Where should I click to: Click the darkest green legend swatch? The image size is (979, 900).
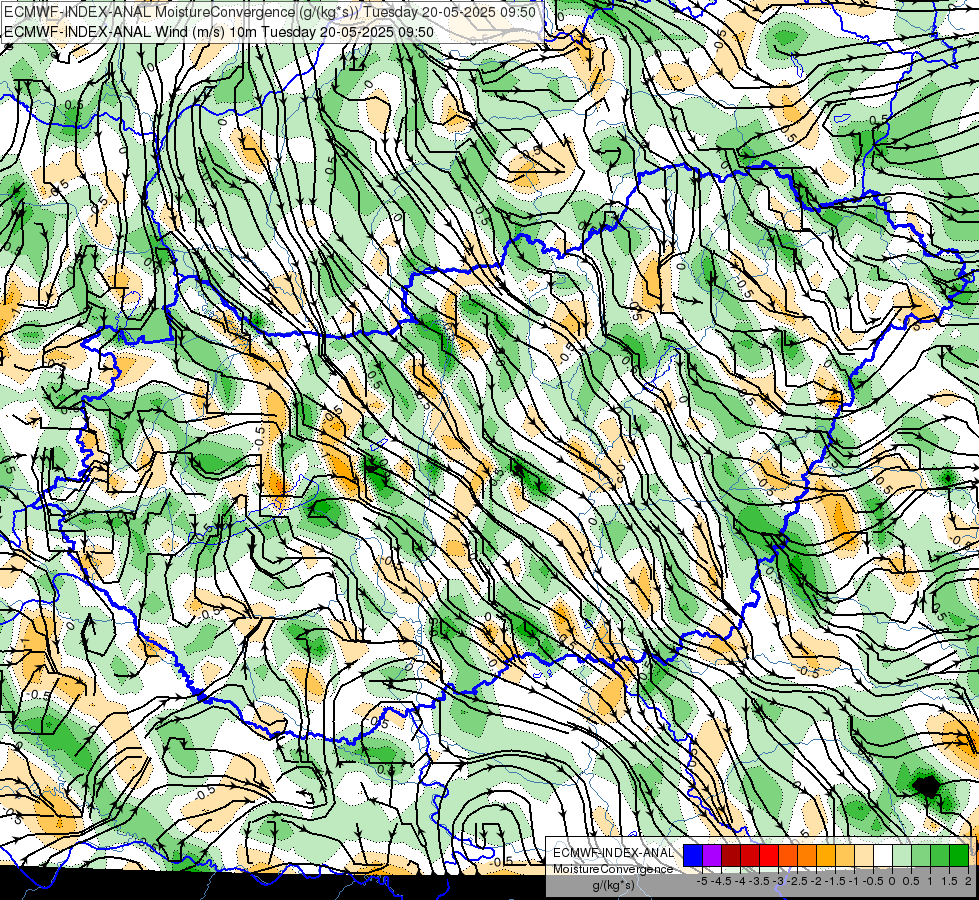pyautogui.click(x=959, y=856)
